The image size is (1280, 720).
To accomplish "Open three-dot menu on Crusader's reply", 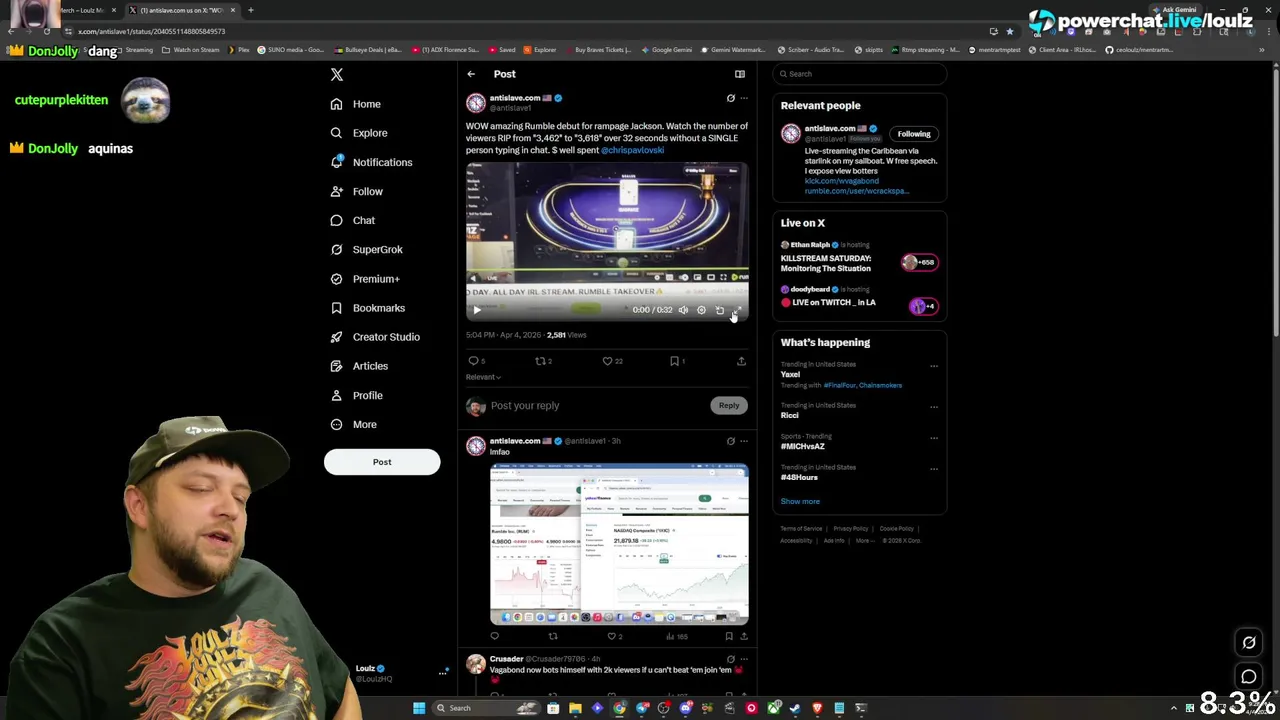I will click(743, 659).
